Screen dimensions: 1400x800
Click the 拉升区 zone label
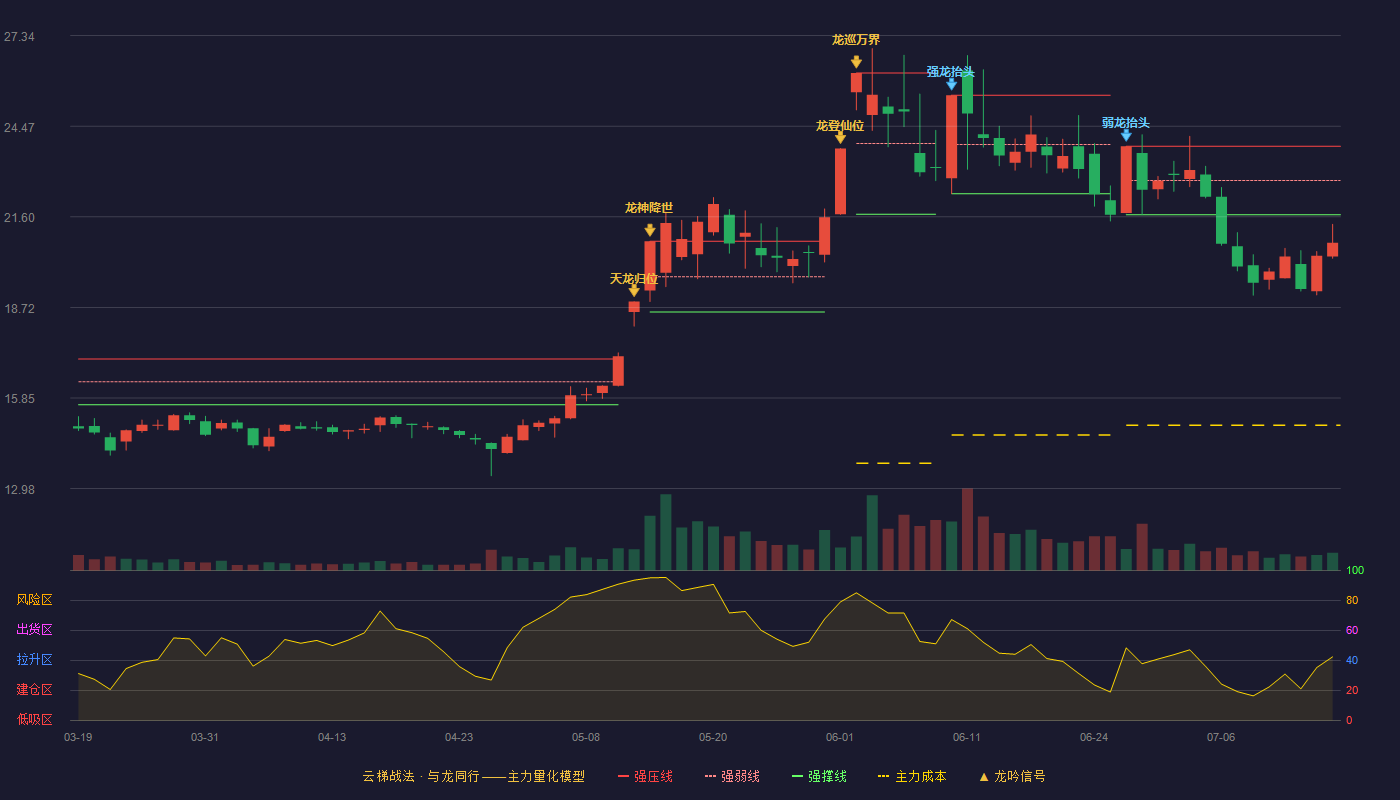point(34,660)
